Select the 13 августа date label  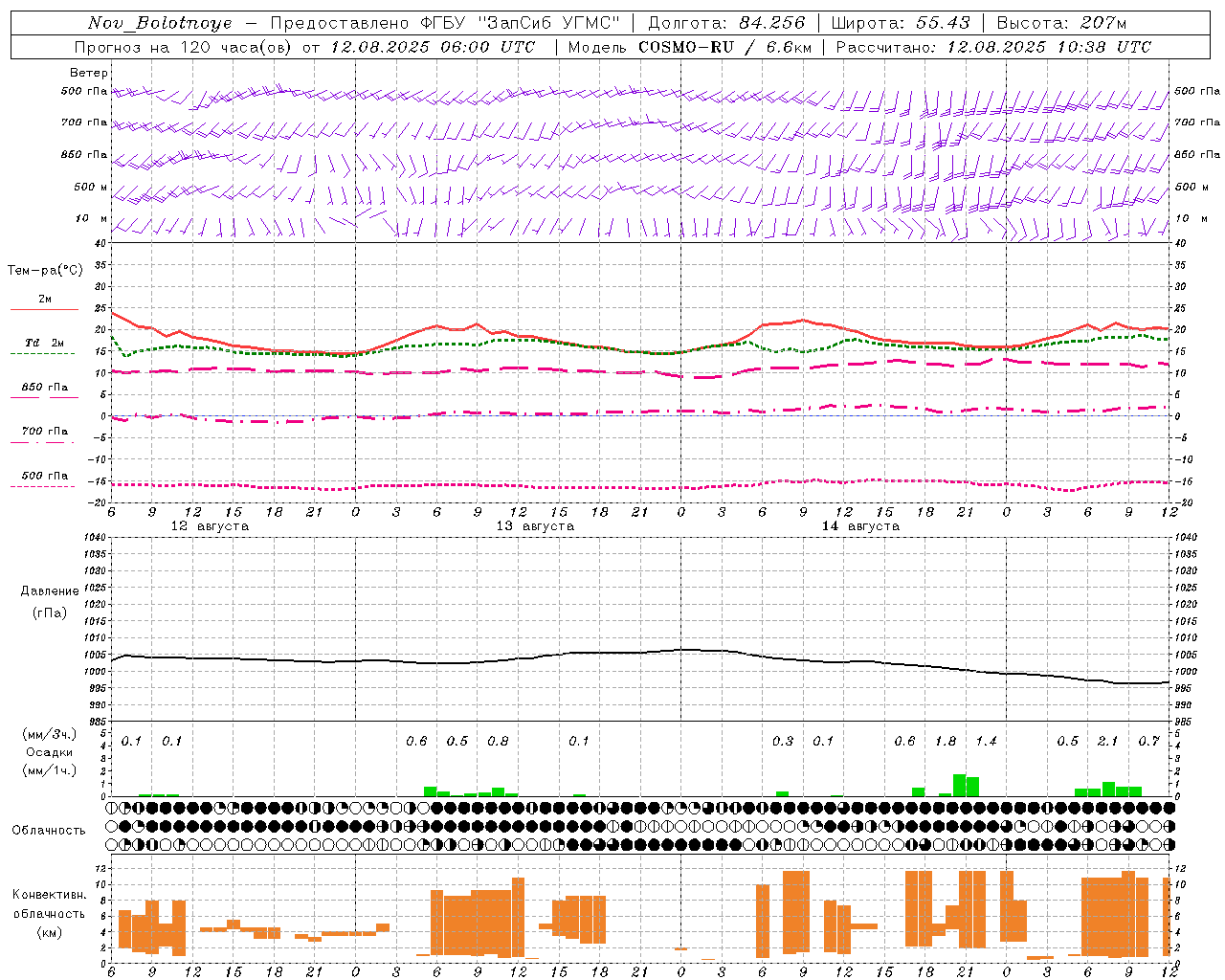click(x=535, y=526)
